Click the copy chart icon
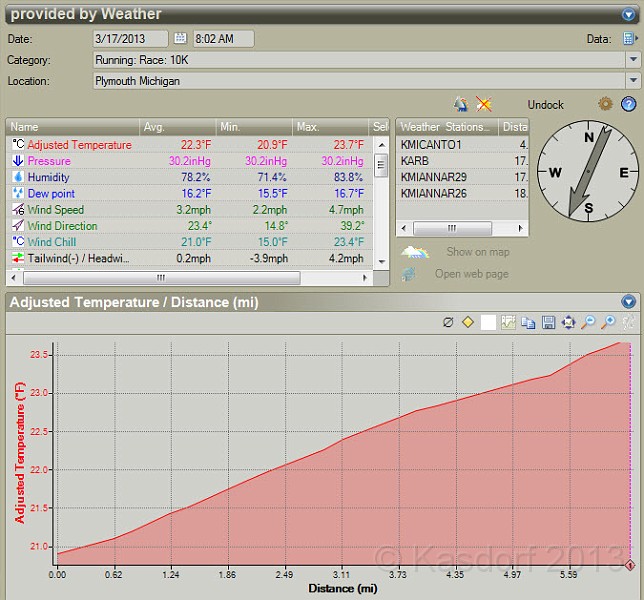Image resolution: width=644 pixels, height=600 pixels. coord(528,322)
